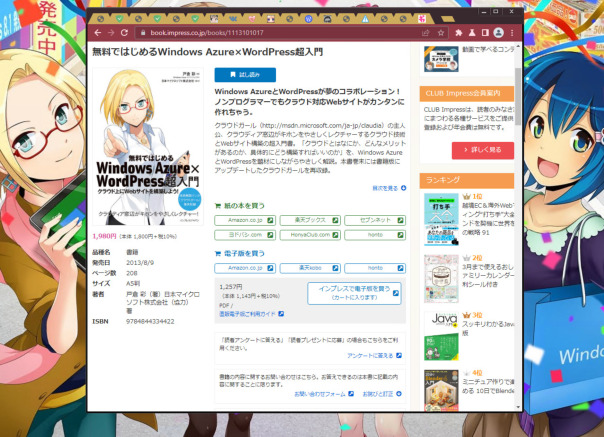
Task: Switch to the pink heart icon tab
Action: [252, 18]
